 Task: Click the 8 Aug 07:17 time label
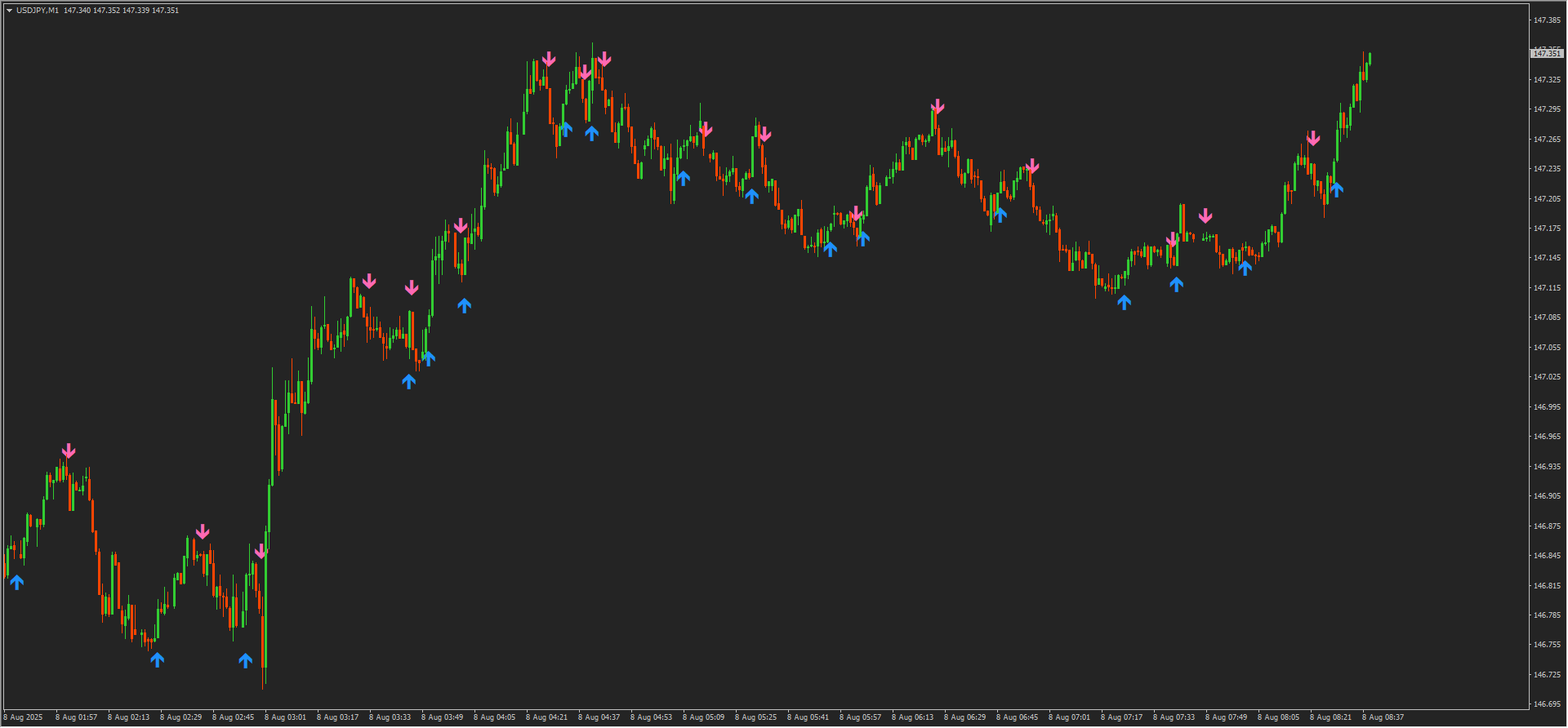pos(1121,718)
